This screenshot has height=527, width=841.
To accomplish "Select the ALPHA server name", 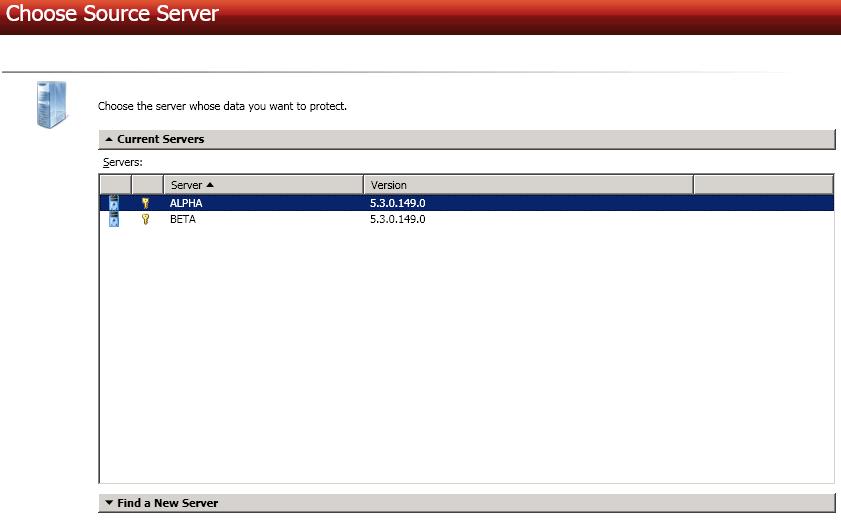I will (186, 203).
